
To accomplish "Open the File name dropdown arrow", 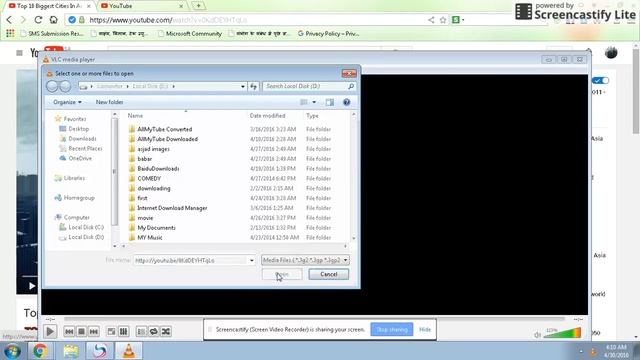I will 251,260.
